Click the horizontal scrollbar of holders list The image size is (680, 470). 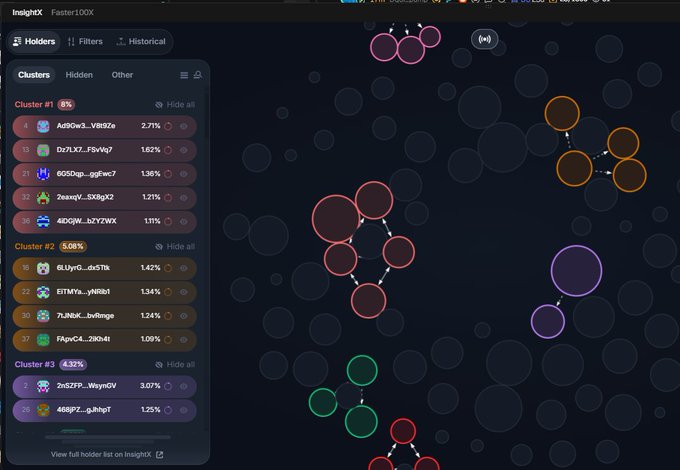click(108, 437)
